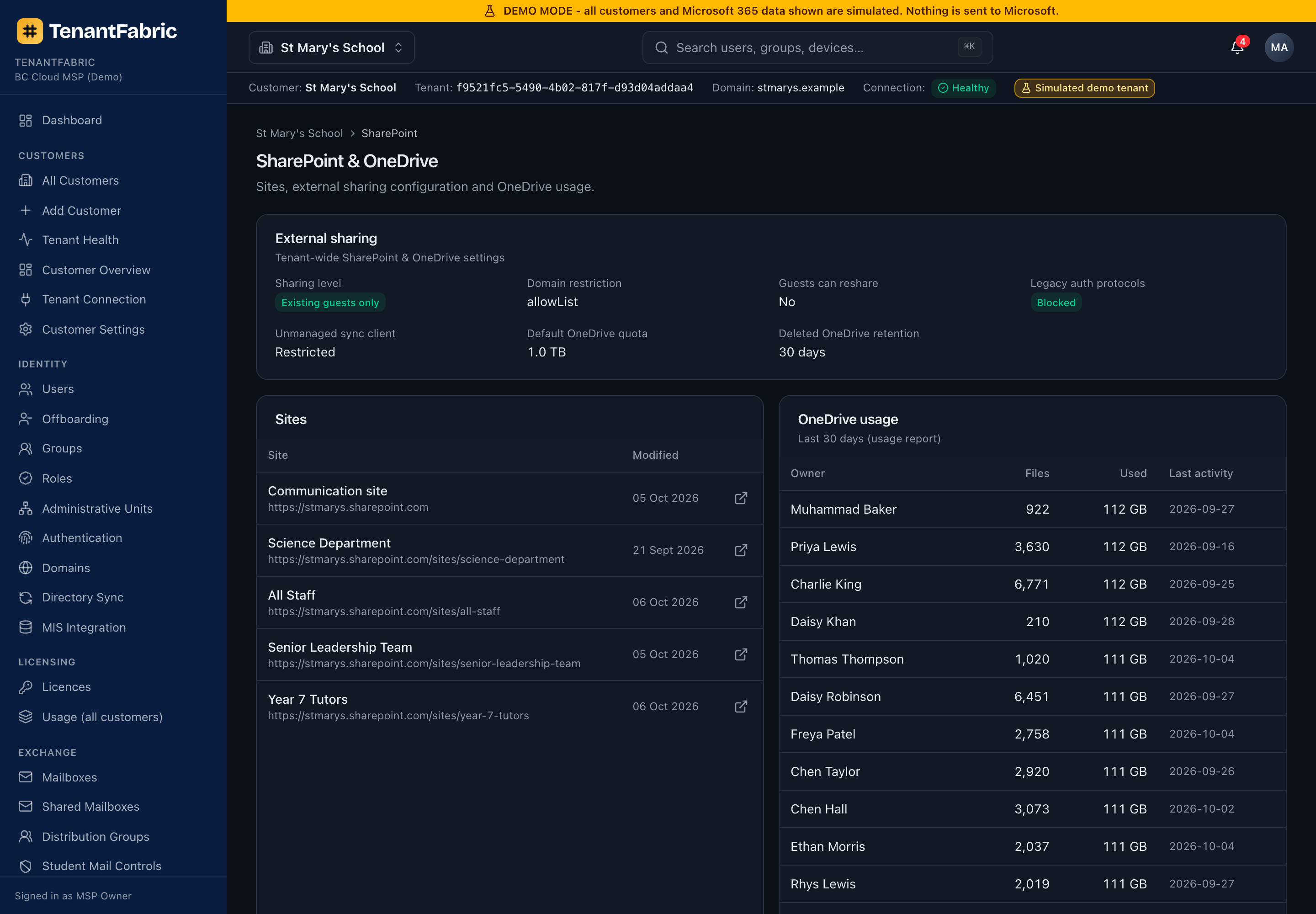Open All Staff site external link icon
Image resolution: width=1316 pixels, height=914 pixels.
[741, 602]
